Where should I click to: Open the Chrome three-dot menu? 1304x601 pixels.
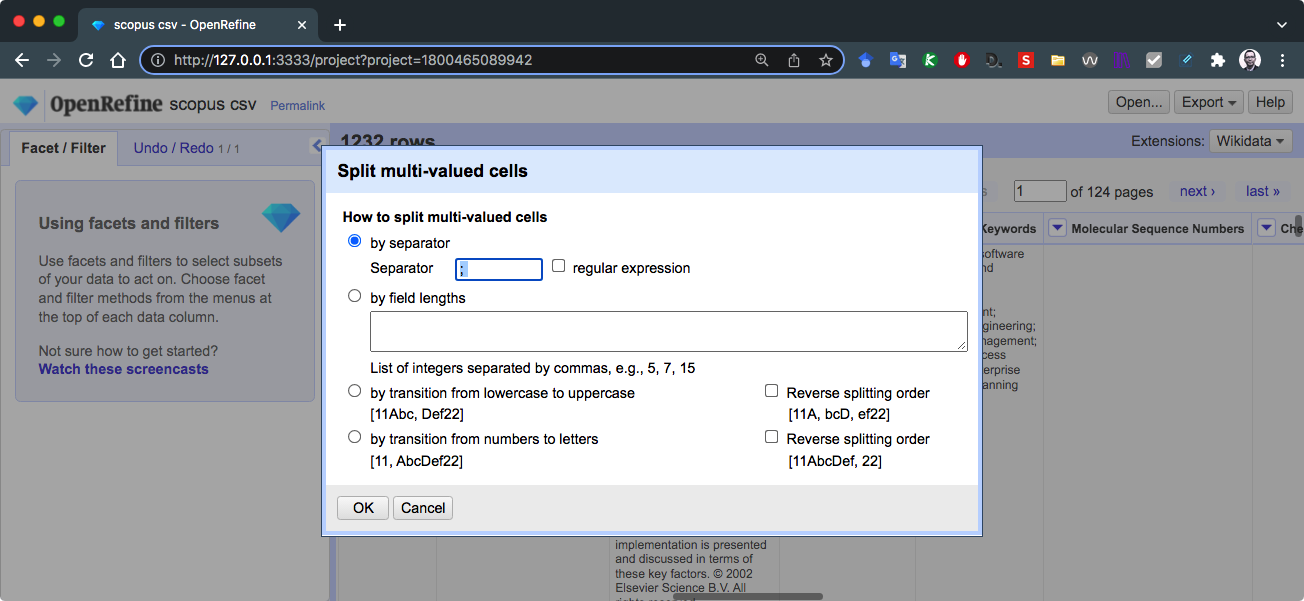[1282, 60]
